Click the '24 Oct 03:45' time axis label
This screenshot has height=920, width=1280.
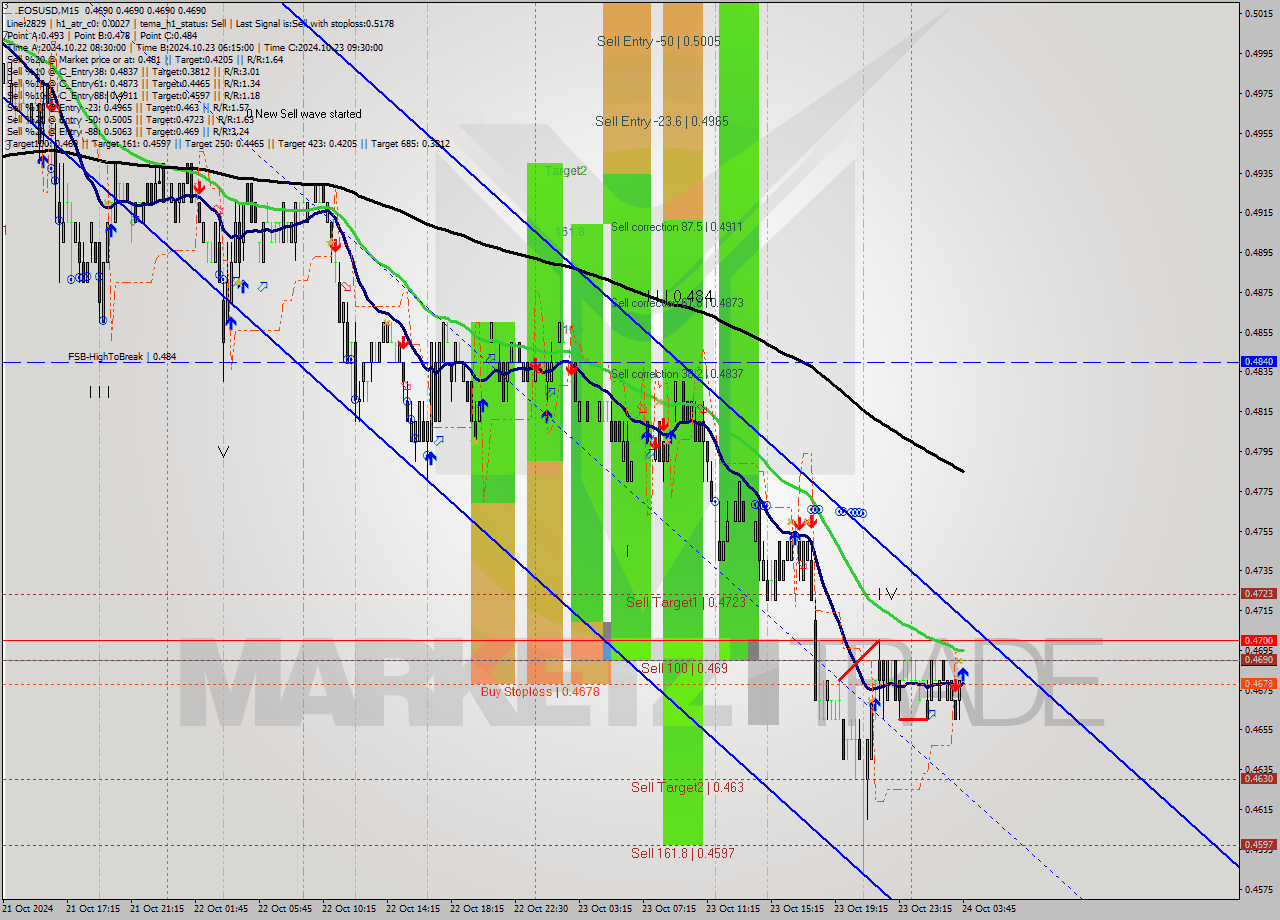[x=988, y=909]
